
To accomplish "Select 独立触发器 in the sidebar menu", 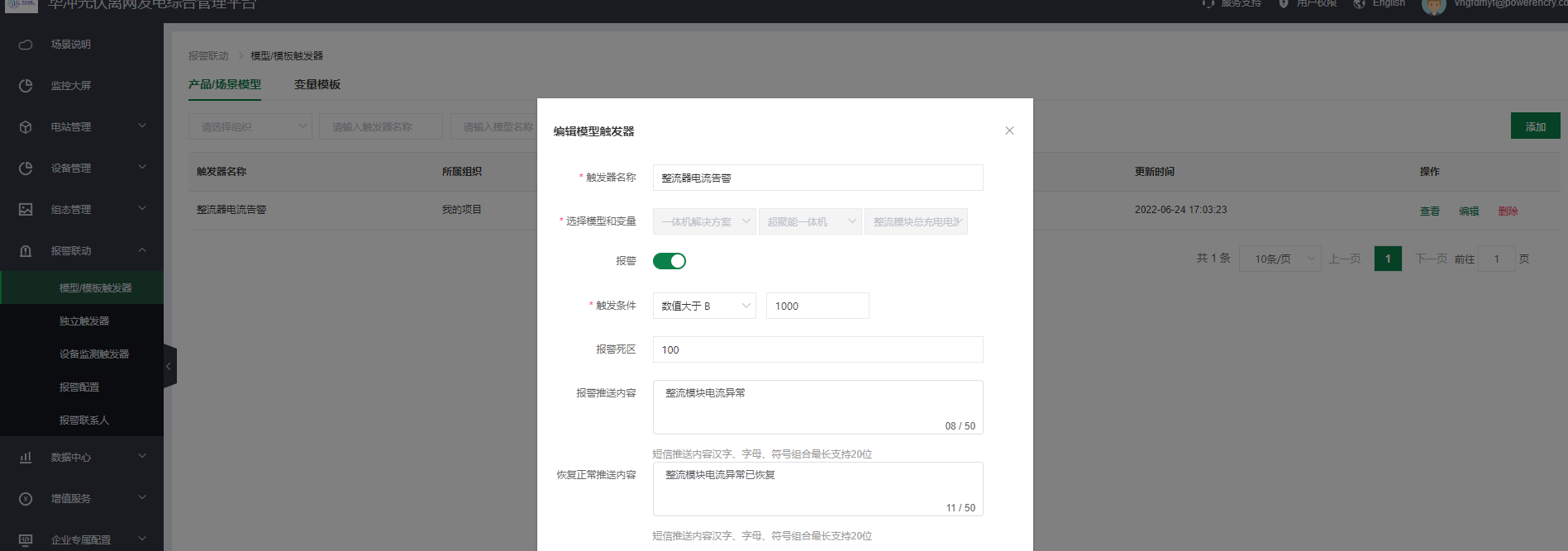I will pyautogui.click(x=84, y=321).
